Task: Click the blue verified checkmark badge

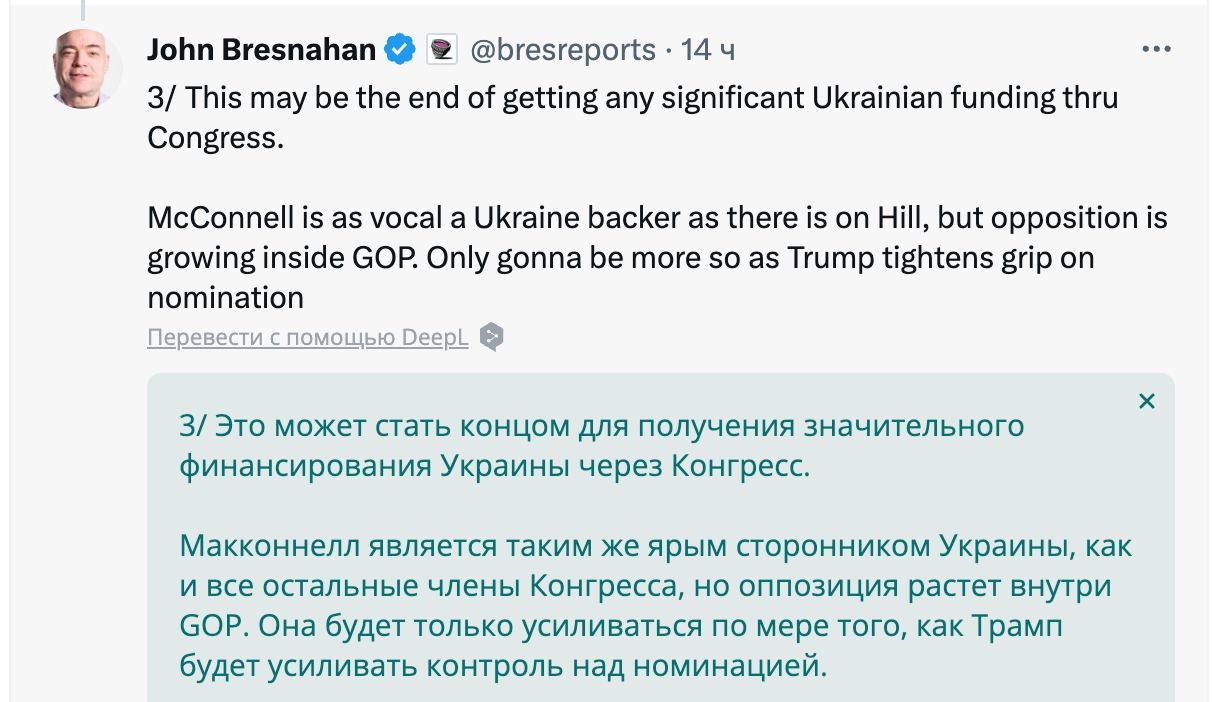Action: pyautogui.click(x=401, y=49)
